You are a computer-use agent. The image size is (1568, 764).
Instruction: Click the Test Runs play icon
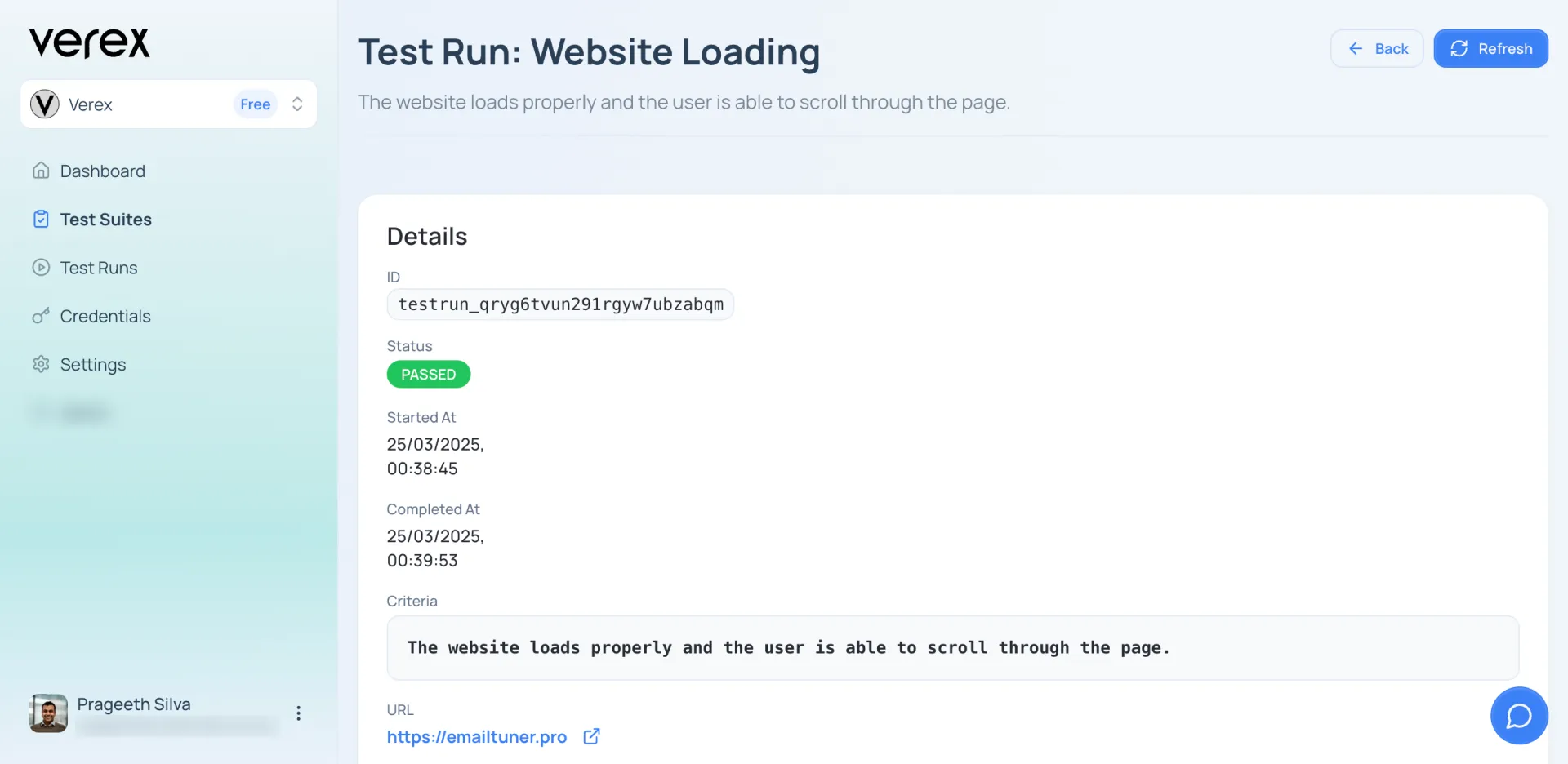point(41,268)
